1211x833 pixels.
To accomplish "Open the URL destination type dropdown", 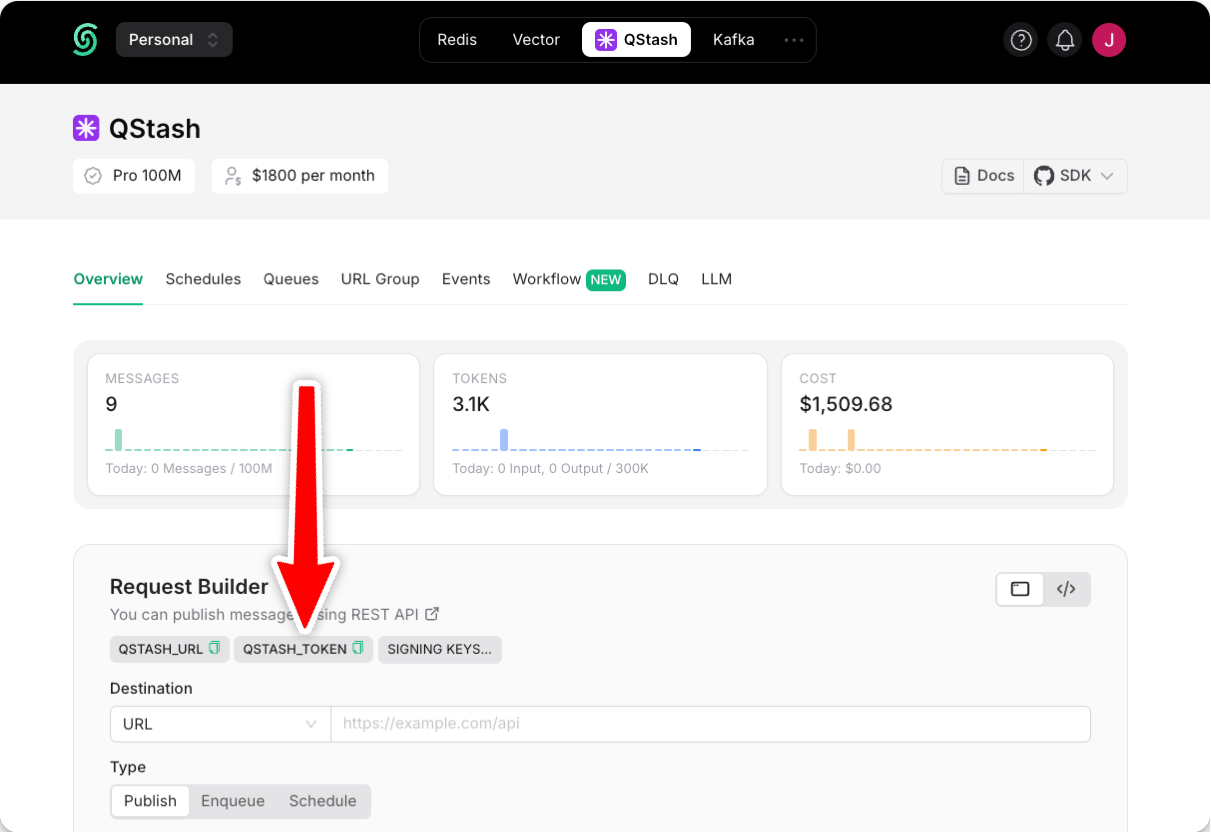I will click(x=220, y=724).
